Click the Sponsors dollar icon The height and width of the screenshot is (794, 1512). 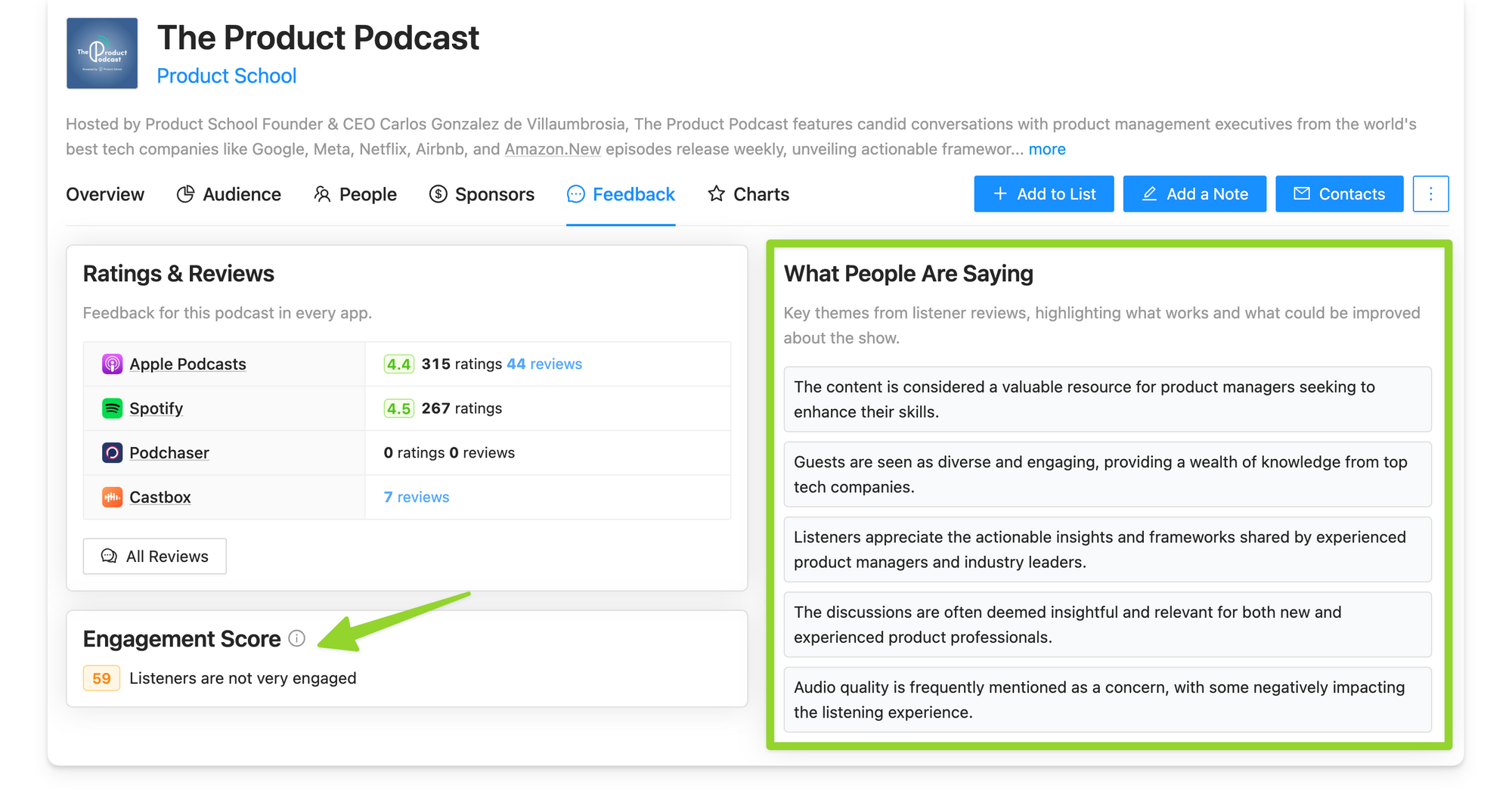pyautogui.click(x=438, y=194)
